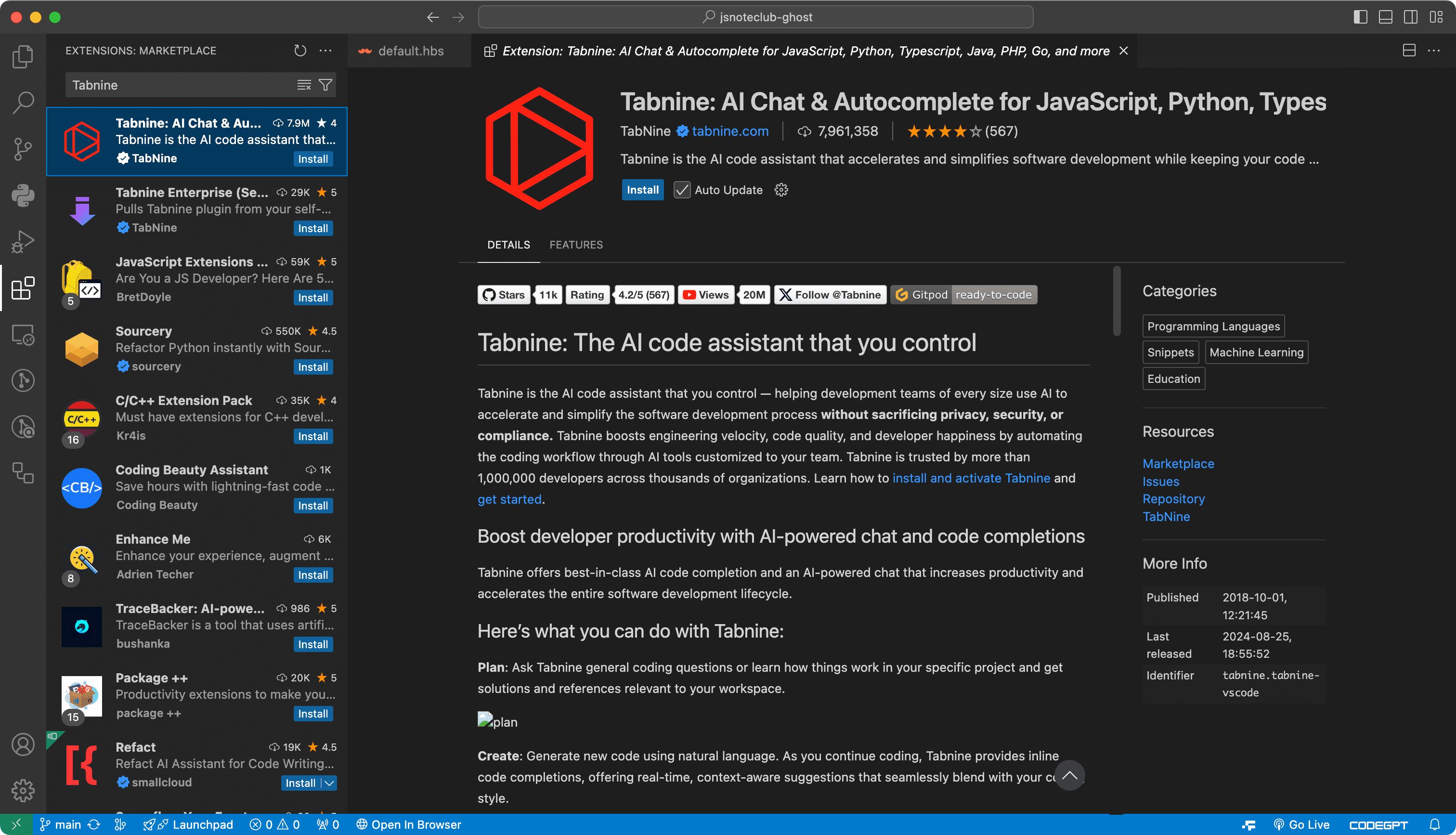The width and height of the screenshot is (1456, 835).
Task: Open the Issues resource link
Action: [1161, 482]
